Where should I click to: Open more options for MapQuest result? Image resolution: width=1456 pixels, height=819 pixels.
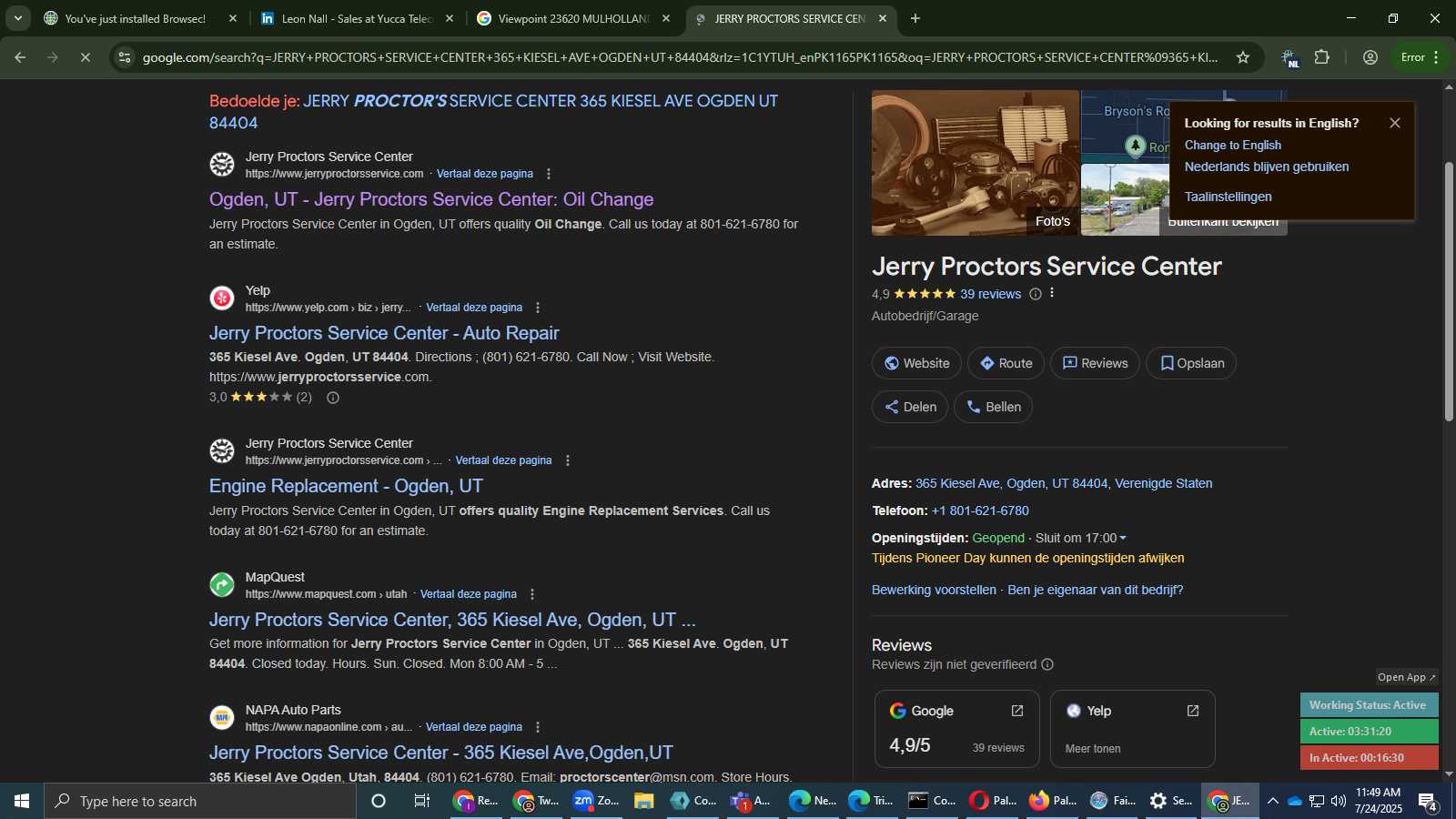click(x=531, y=594)
